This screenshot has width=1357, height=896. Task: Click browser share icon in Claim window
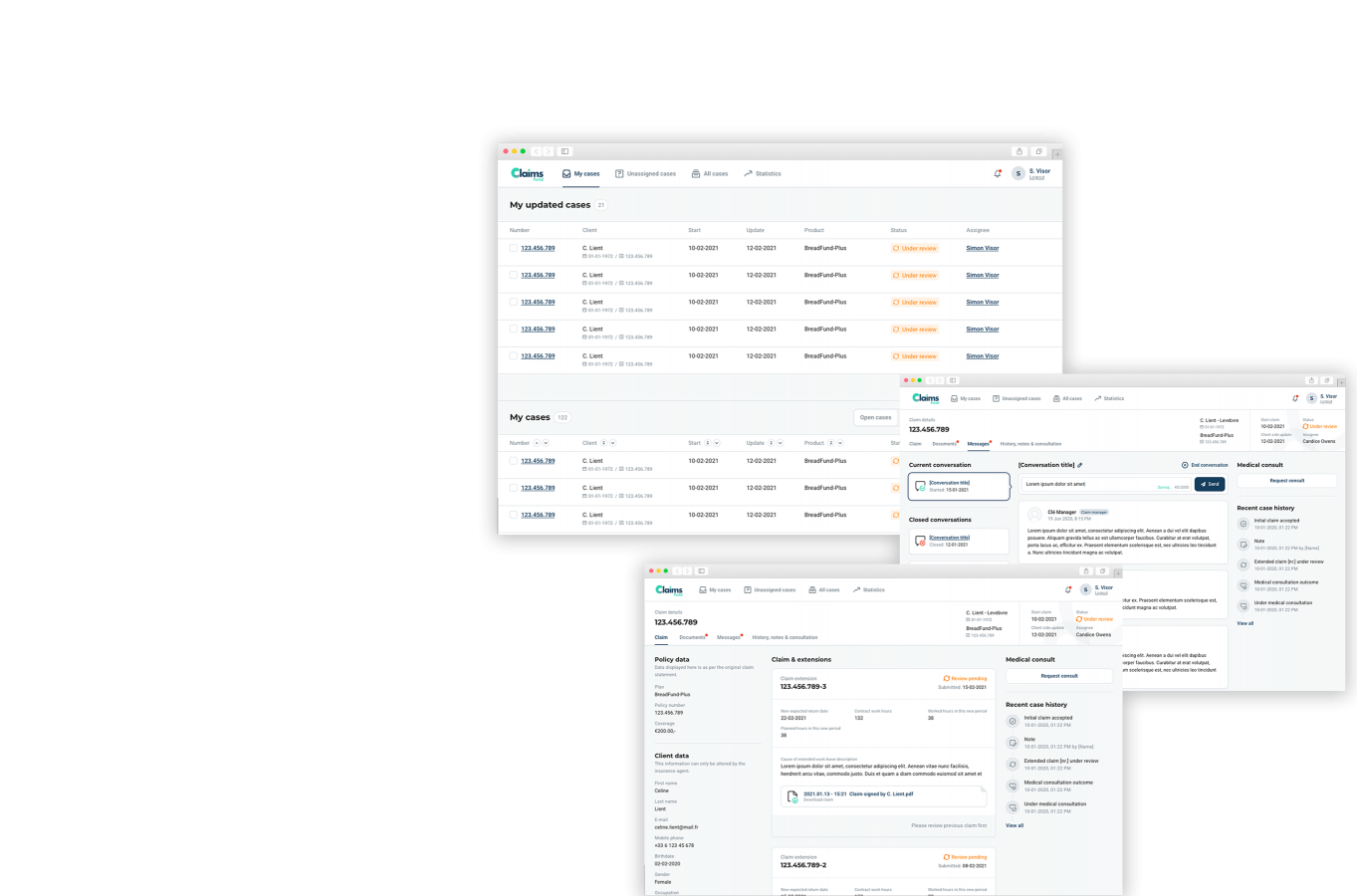1086,571
